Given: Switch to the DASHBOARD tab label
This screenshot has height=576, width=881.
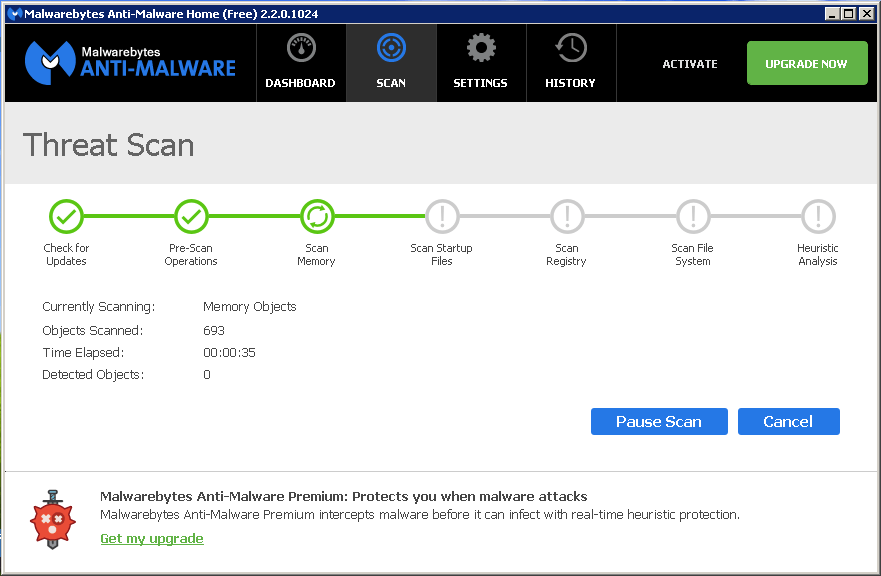Looking at the screenshot, I should pyautogui.click(x=300, y=83).
